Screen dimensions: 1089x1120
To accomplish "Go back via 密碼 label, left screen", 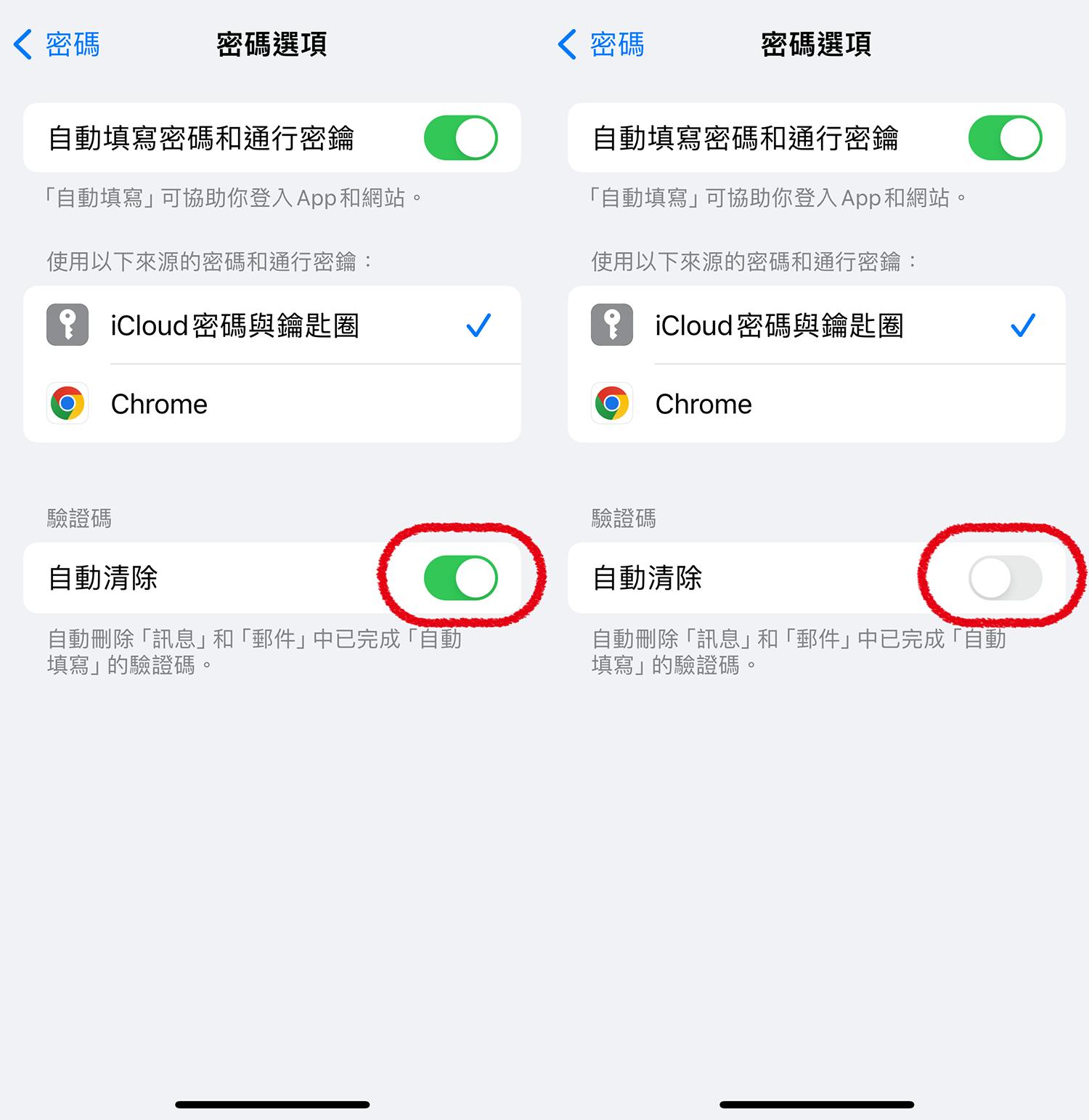I will pos(73,45).
